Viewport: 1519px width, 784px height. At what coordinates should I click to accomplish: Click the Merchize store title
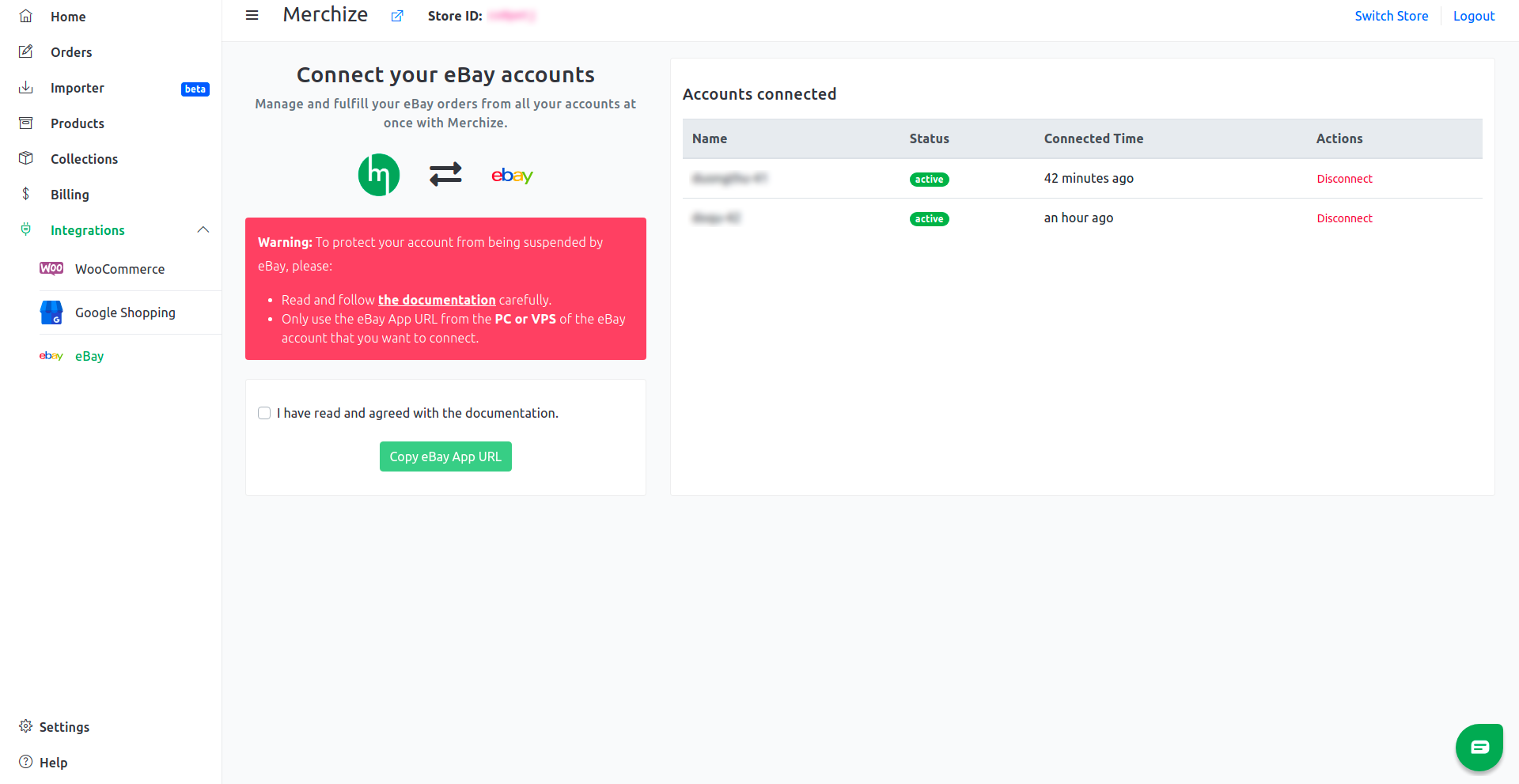pyautogui.click(x=325, y=15)
